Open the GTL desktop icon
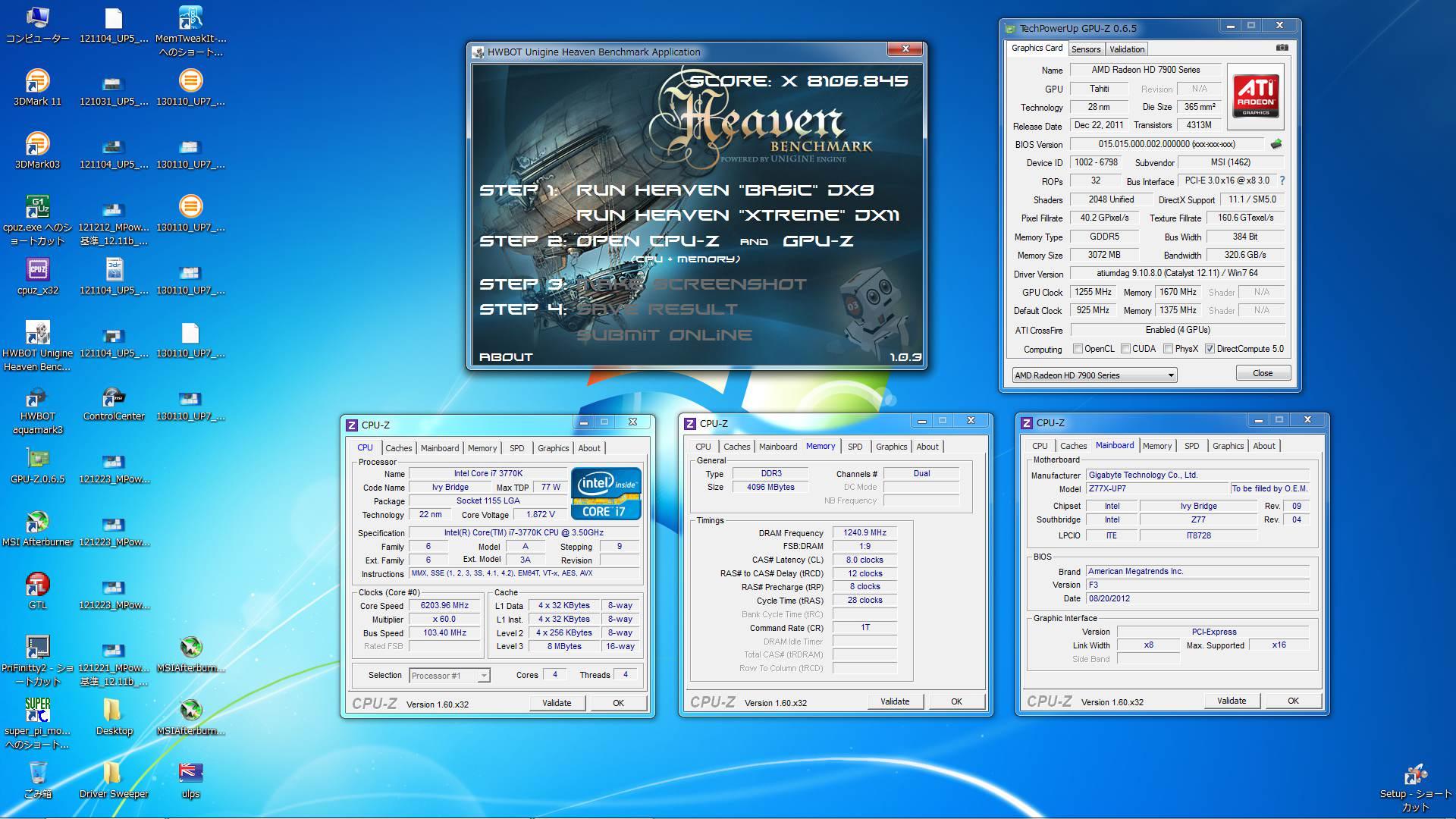 coord(37,591)
